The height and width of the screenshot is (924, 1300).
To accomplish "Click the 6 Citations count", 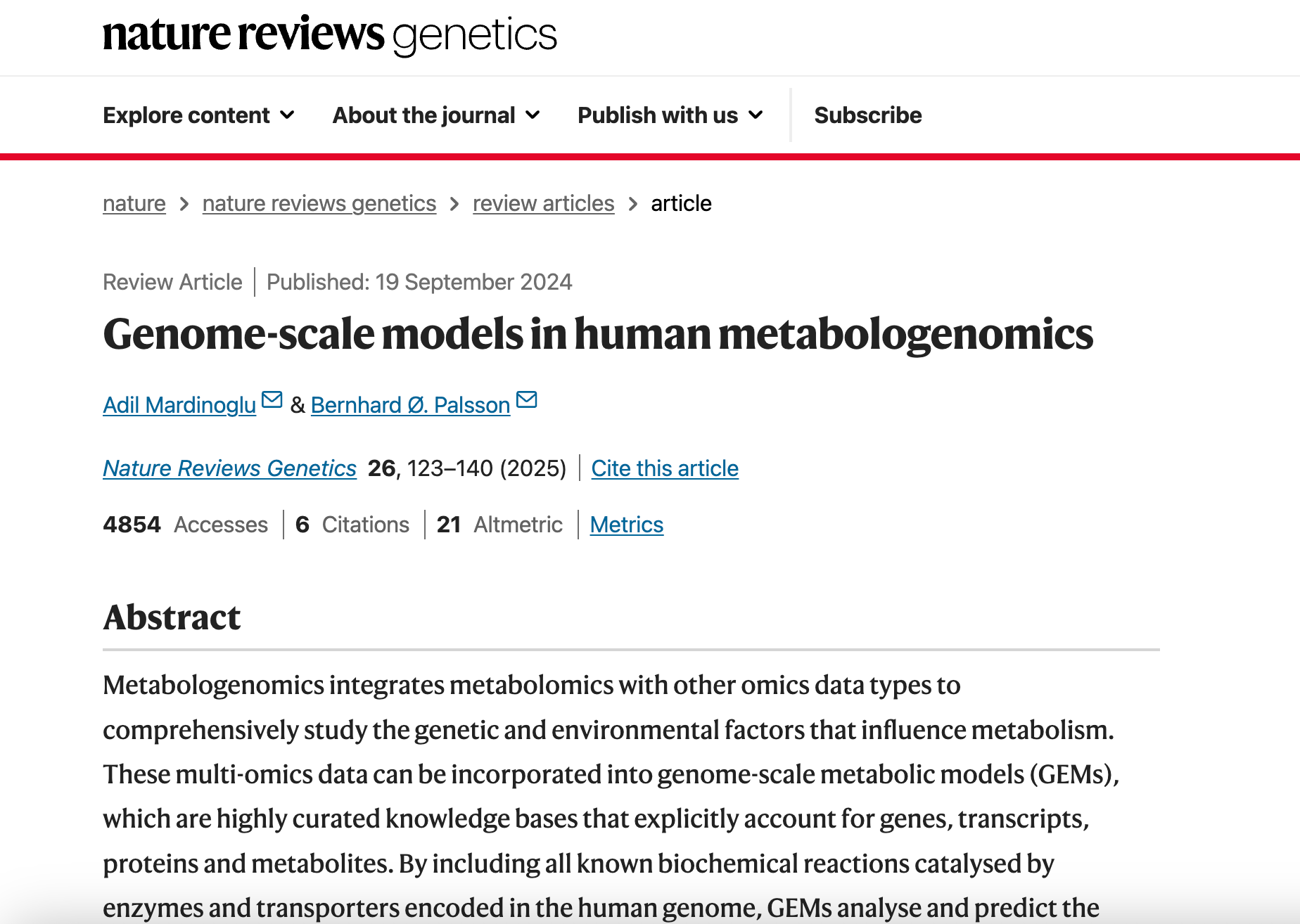I will (x=352, y=525).
